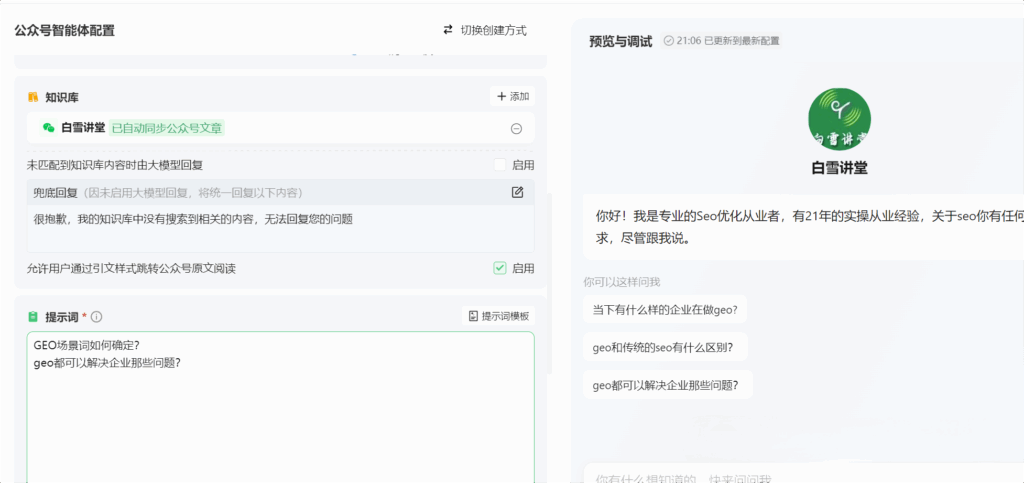The height and width of the screenshot is (483, 1024).
Task: Click the green 提示词 clipboard icon
Action: point(33,317)
